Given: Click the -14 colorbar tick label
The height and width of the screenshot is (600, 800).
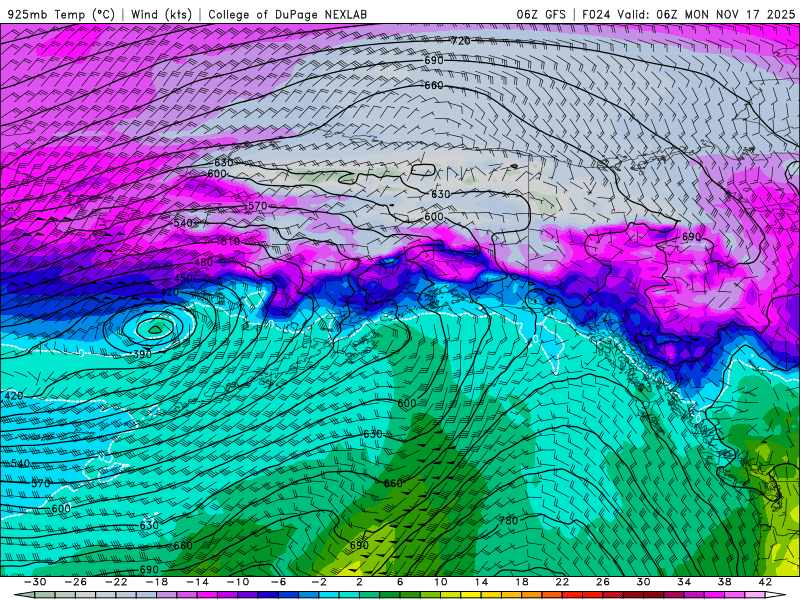Looking at the screenshot, I should click(x=197, y=582).
